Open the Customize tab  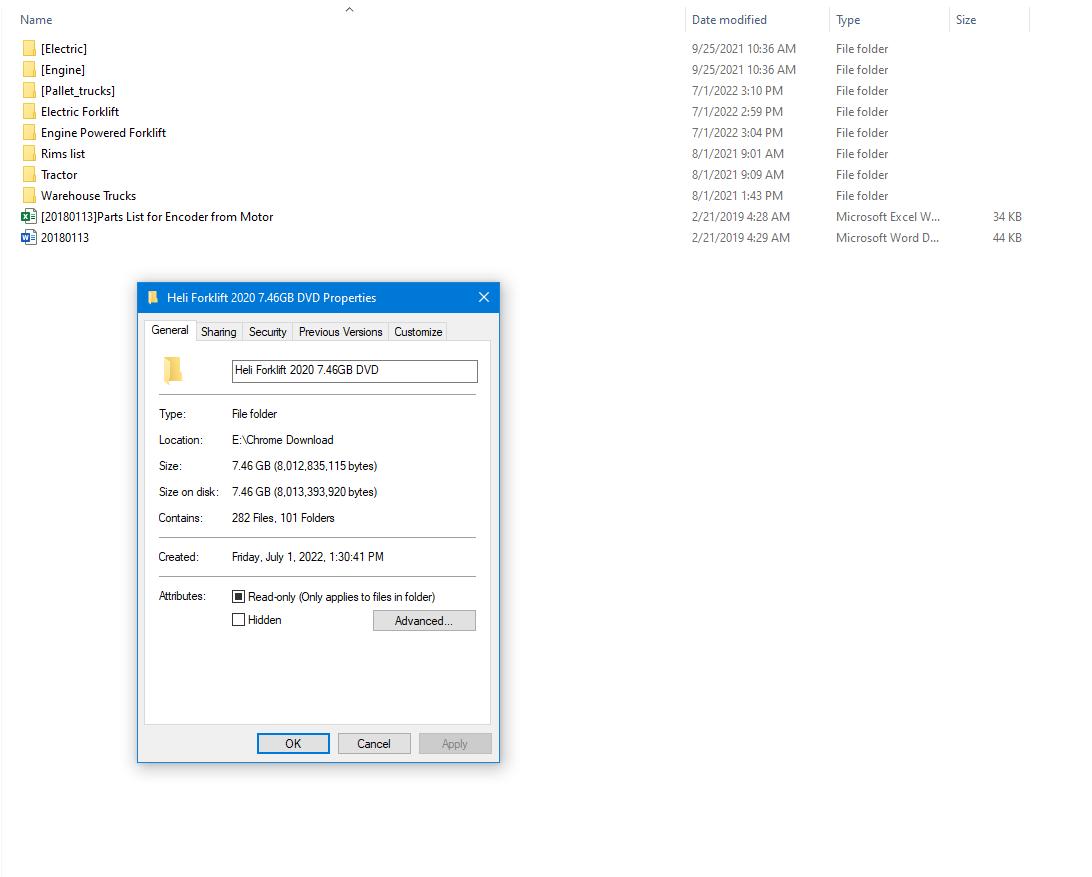pyautogui.click(x=418, y=332)
